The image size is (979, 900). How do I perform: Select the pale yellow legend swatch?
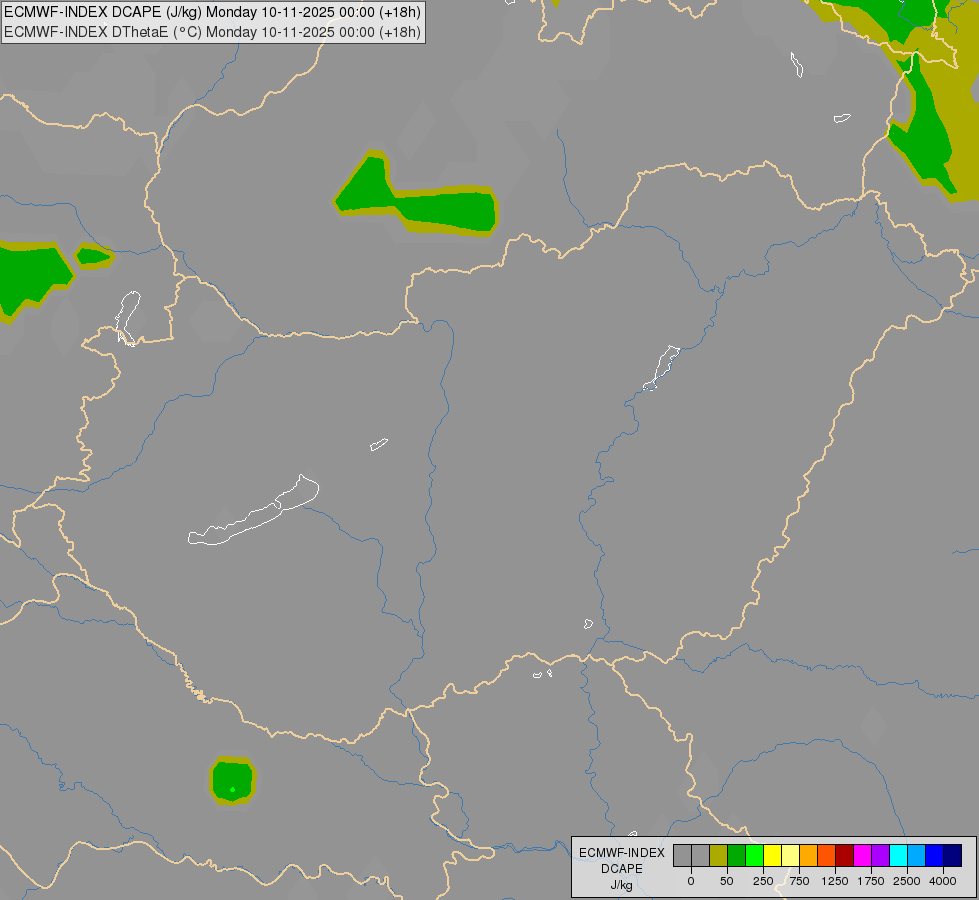[790, 855]
